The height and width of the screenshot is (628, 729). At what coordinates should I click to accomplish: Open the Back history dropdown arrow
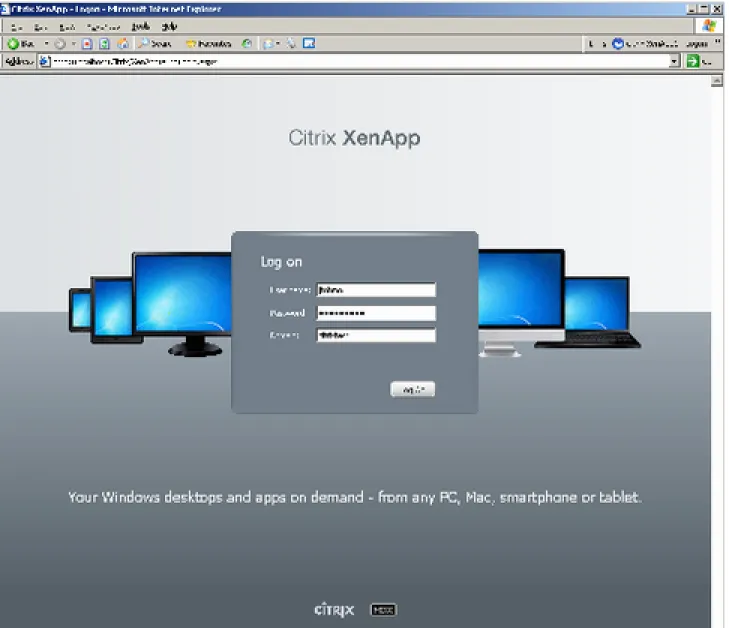coord(46,44)
